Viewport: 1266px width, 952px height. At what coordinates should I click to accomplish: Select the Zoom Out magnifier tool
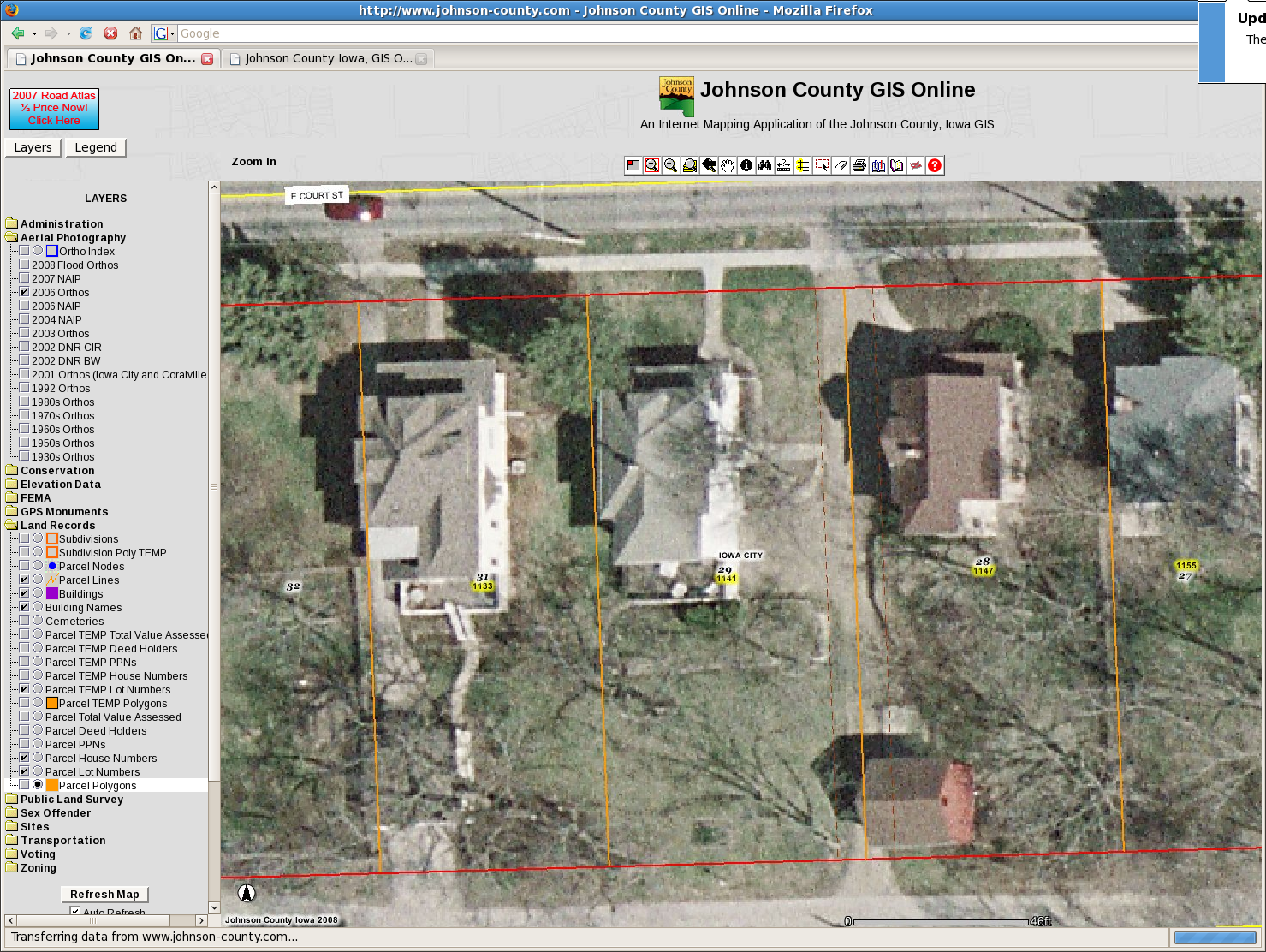[671, 165]
